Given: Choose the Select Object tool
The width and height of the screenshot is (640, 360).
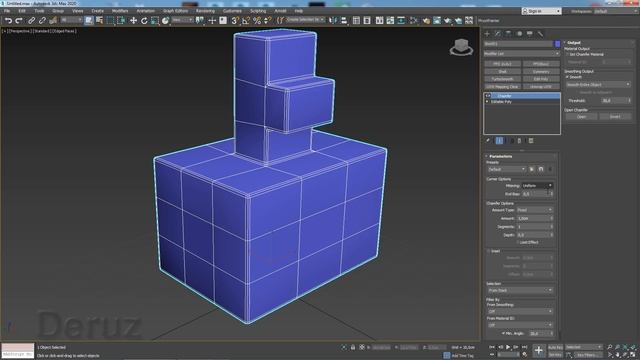Looking at the screenshot, I should click(89, 20).
